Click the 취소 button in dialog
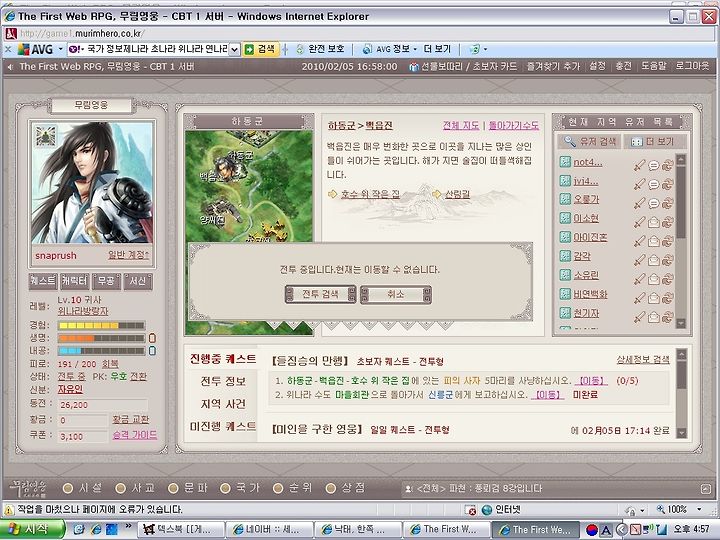This screenshot has height=540, width=720. coord(396,294)
